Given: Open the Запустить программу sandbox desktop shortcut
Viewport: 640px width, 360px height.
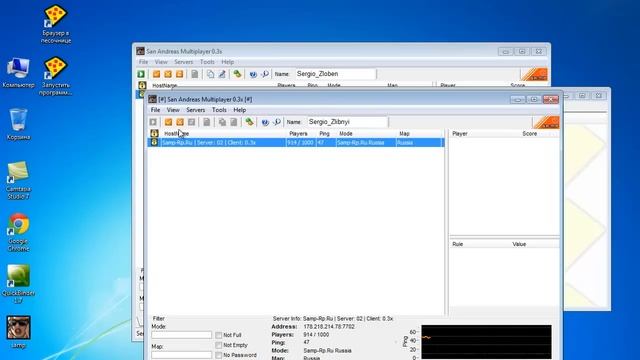Looking at the screenshot, I should 56,76.
